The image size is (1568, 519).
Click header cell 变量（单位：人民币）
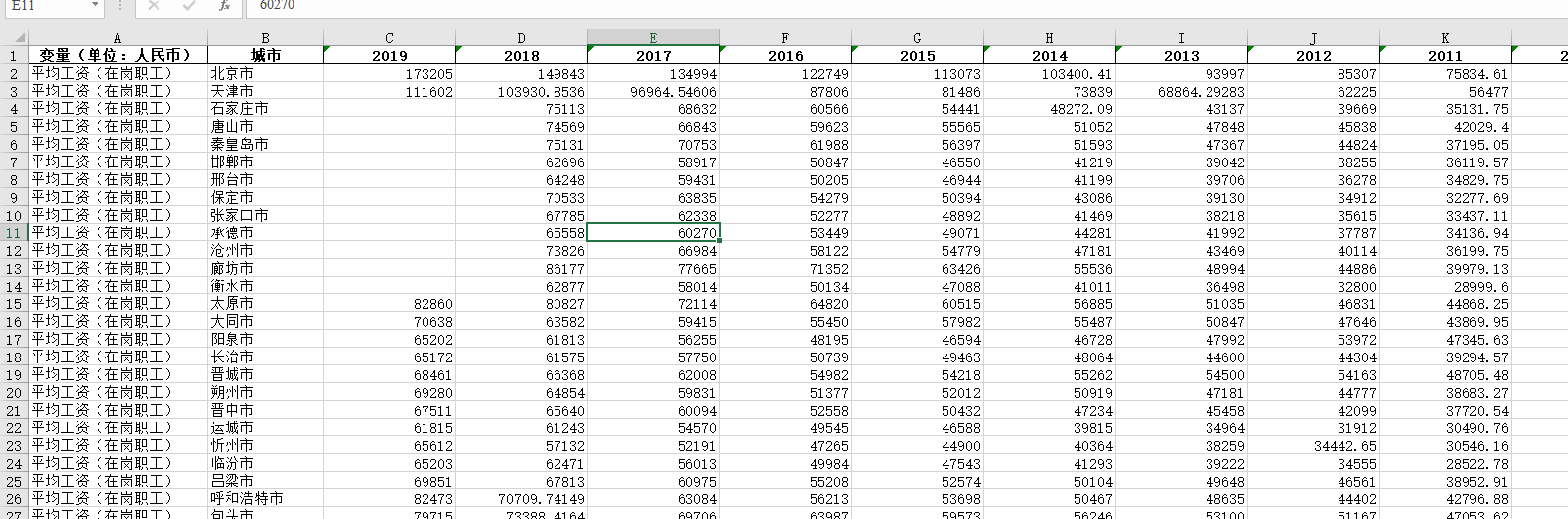[117, 55]
